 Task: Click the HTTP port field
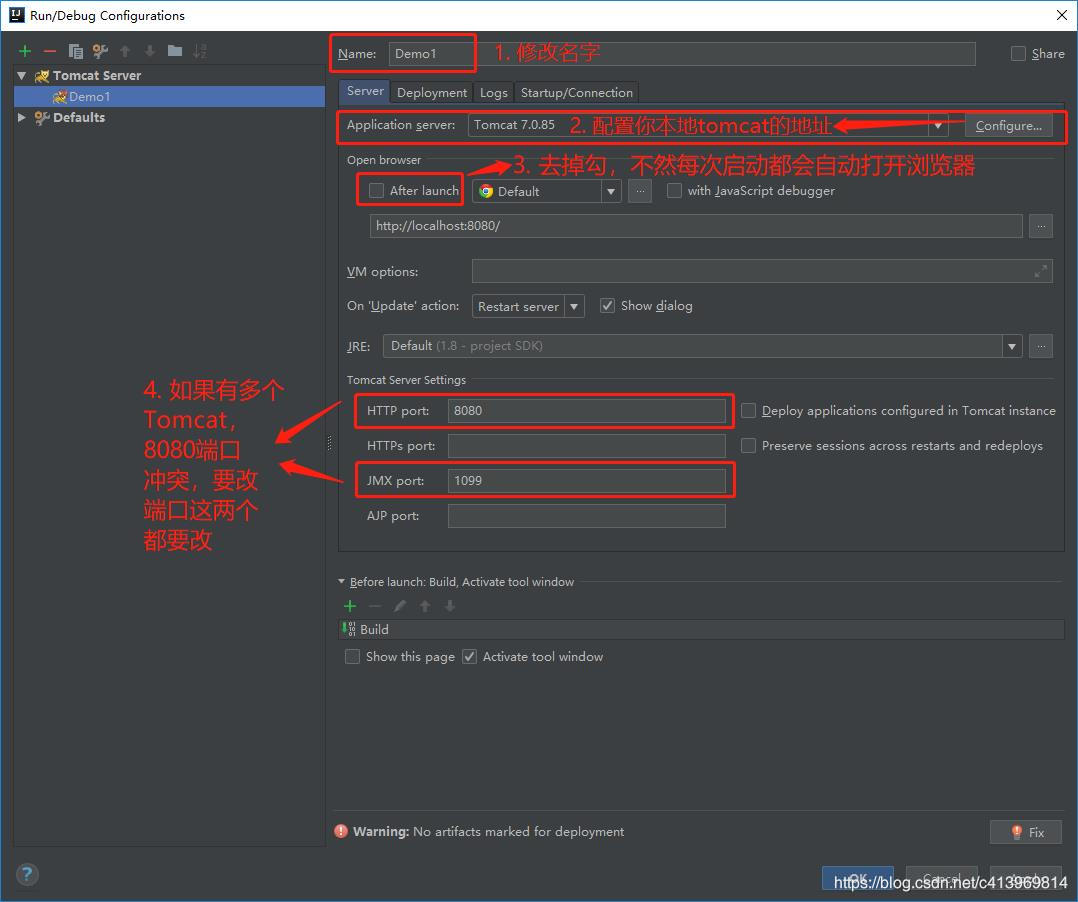(586, 411)
